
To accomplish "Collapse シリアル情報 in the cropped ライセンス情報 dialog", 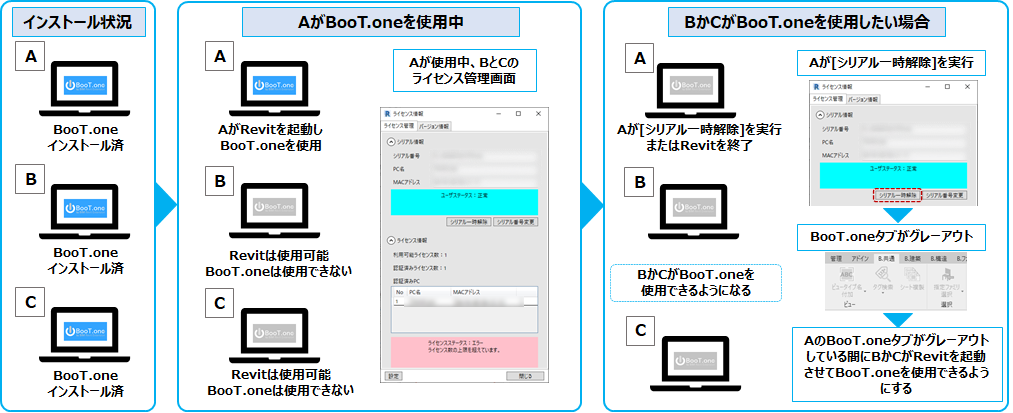I will click(820, 115).
